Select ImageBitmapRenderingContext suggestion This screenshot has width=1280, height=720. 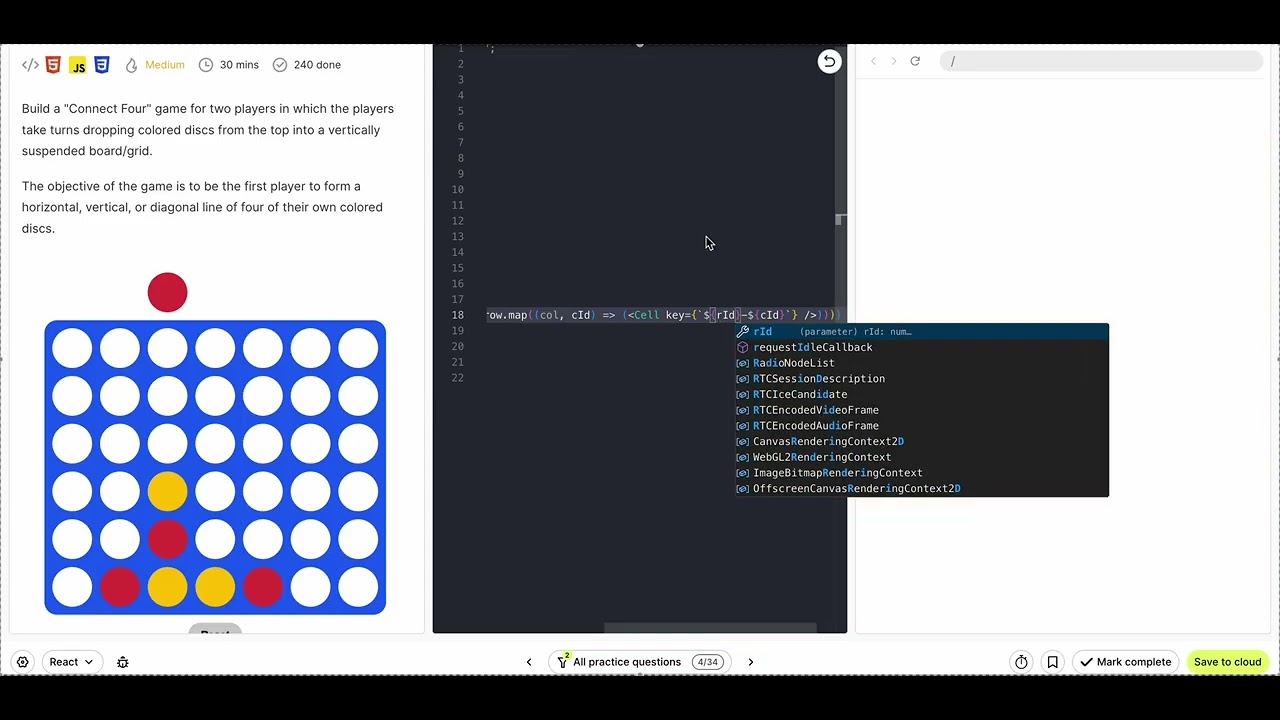click(922, 473)
